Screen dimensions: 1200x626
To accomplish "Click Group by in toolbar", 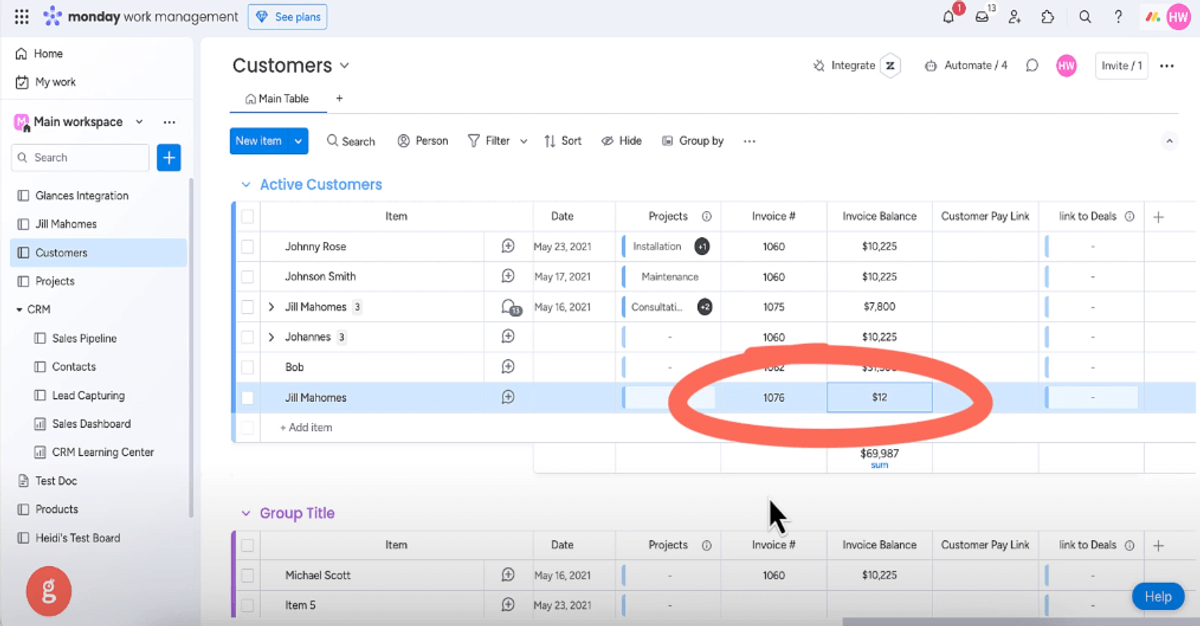I will click(x=693, y=141).
